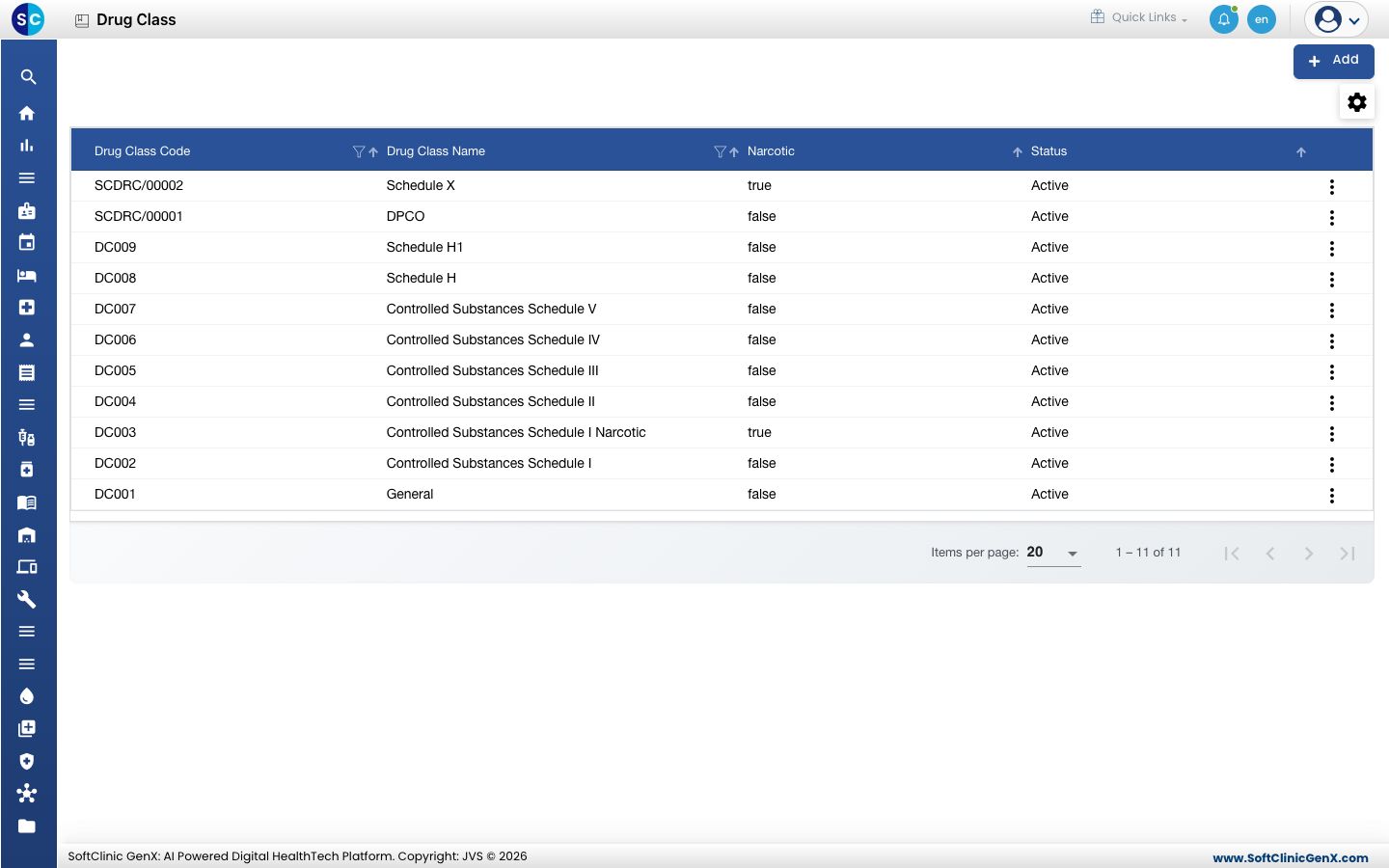Open row actions for DC007 row
The width and height of the screenshot is (1389, 868).
(x=1332, y=311)
